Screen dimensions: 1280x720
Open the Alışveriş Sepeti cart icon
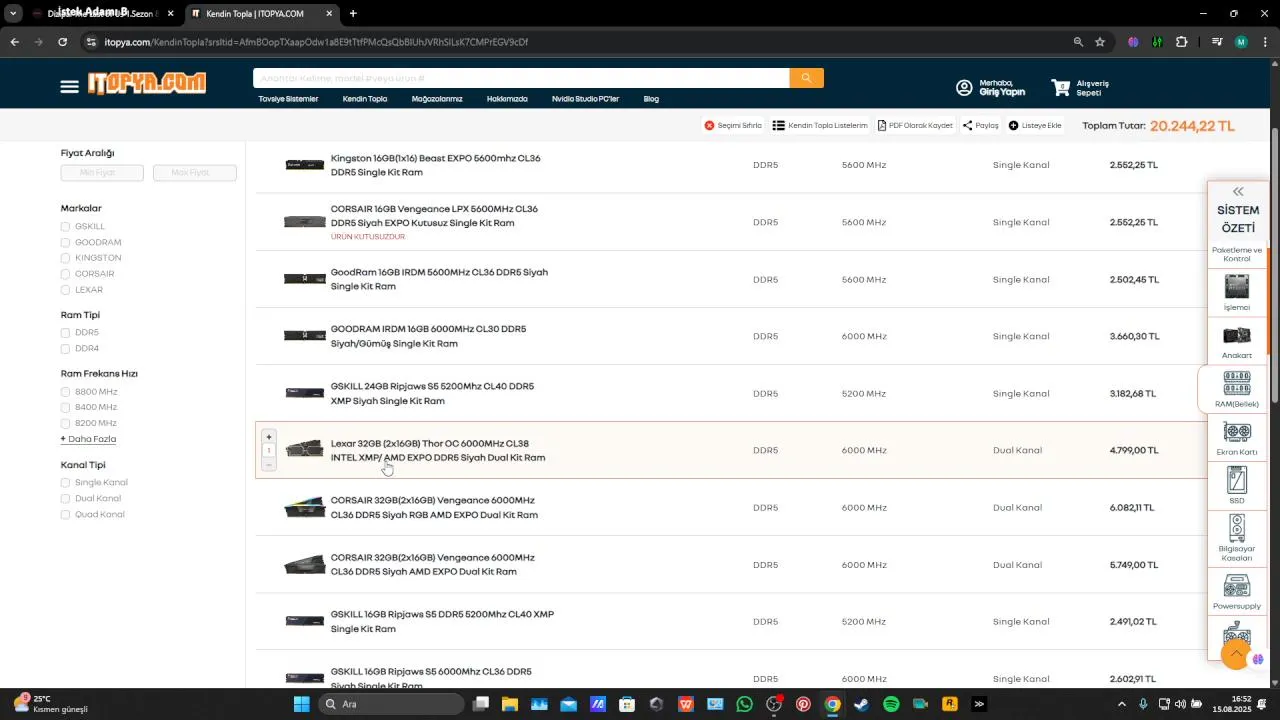click(1061, 88)
